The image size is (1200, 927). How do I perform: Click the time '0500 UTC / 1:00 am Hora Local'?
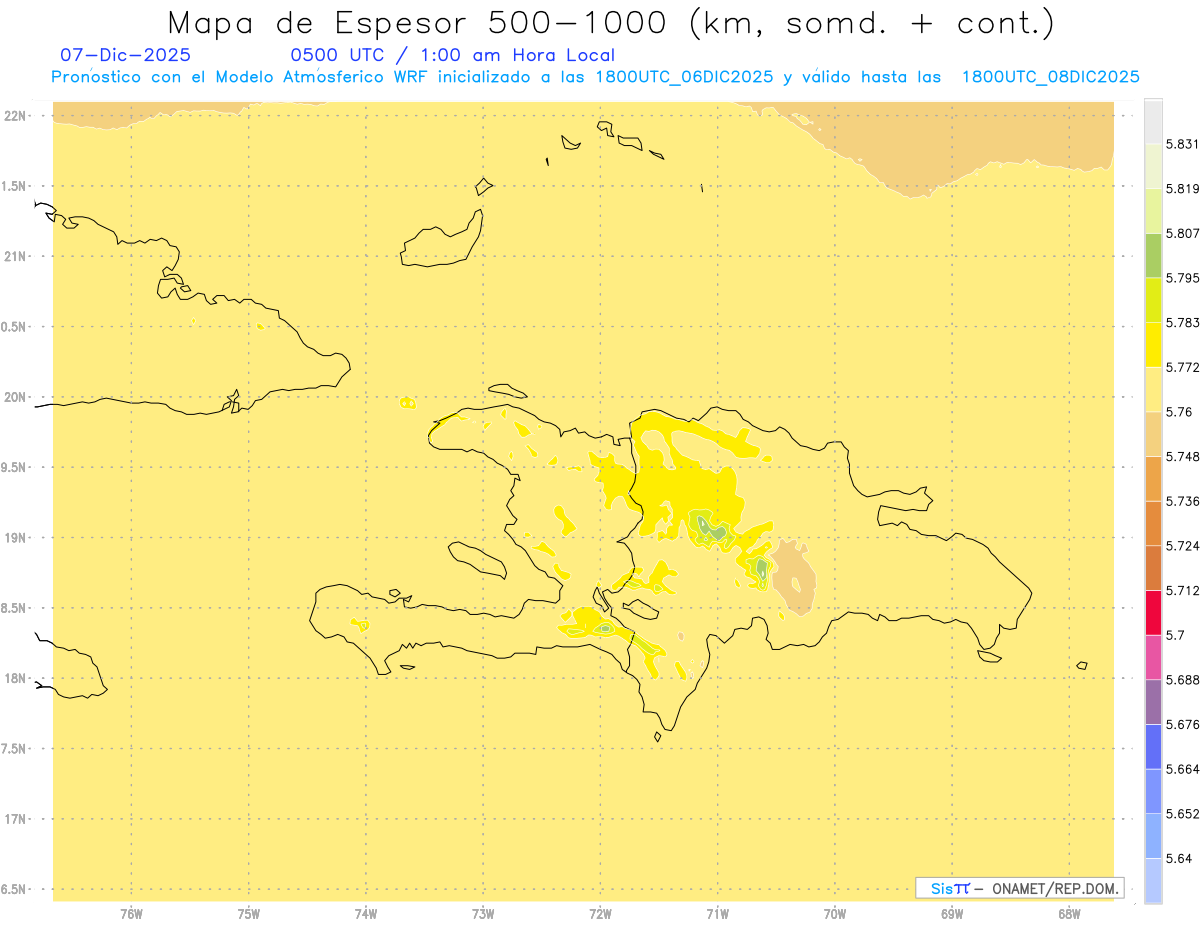pos(452,55)
